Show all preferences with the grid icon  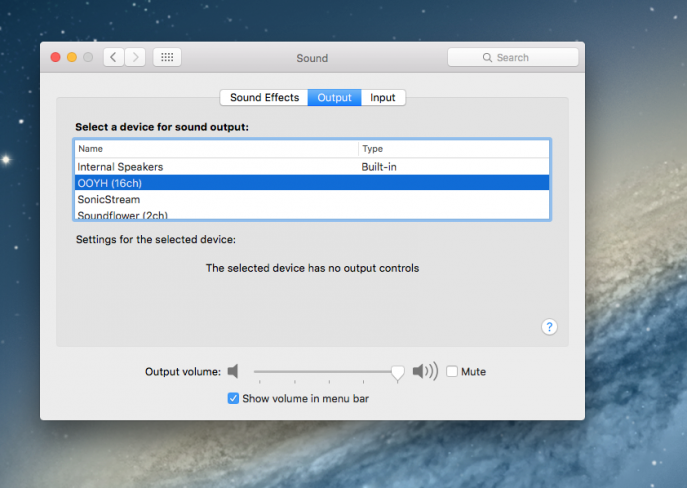pos(167,57)
